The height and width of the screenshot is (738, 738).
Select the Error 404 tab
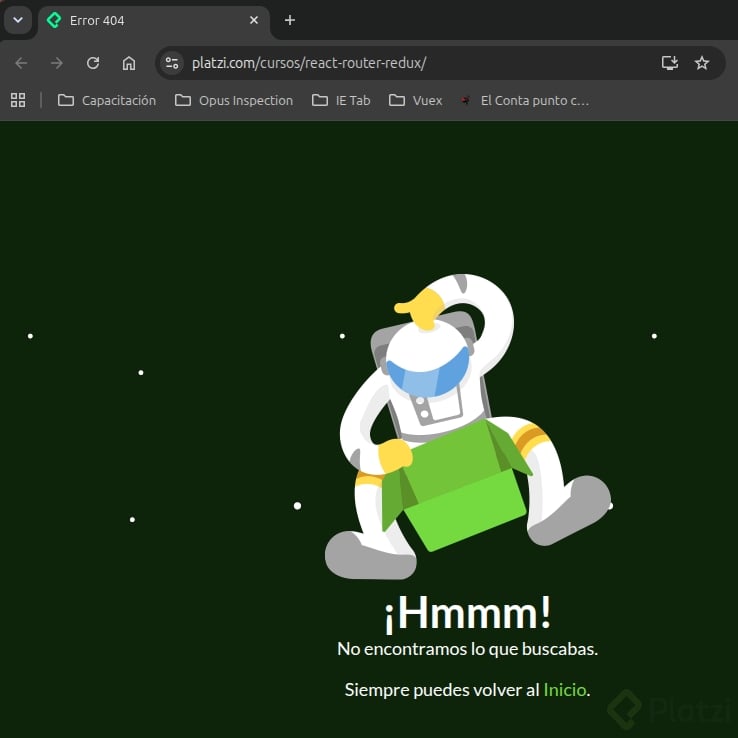click(x=153, y=21)
